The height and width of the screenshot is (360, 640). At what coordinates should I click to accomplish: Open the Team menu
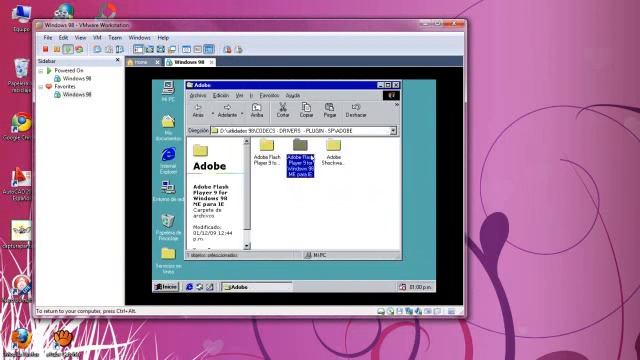(x=115, y=38)
